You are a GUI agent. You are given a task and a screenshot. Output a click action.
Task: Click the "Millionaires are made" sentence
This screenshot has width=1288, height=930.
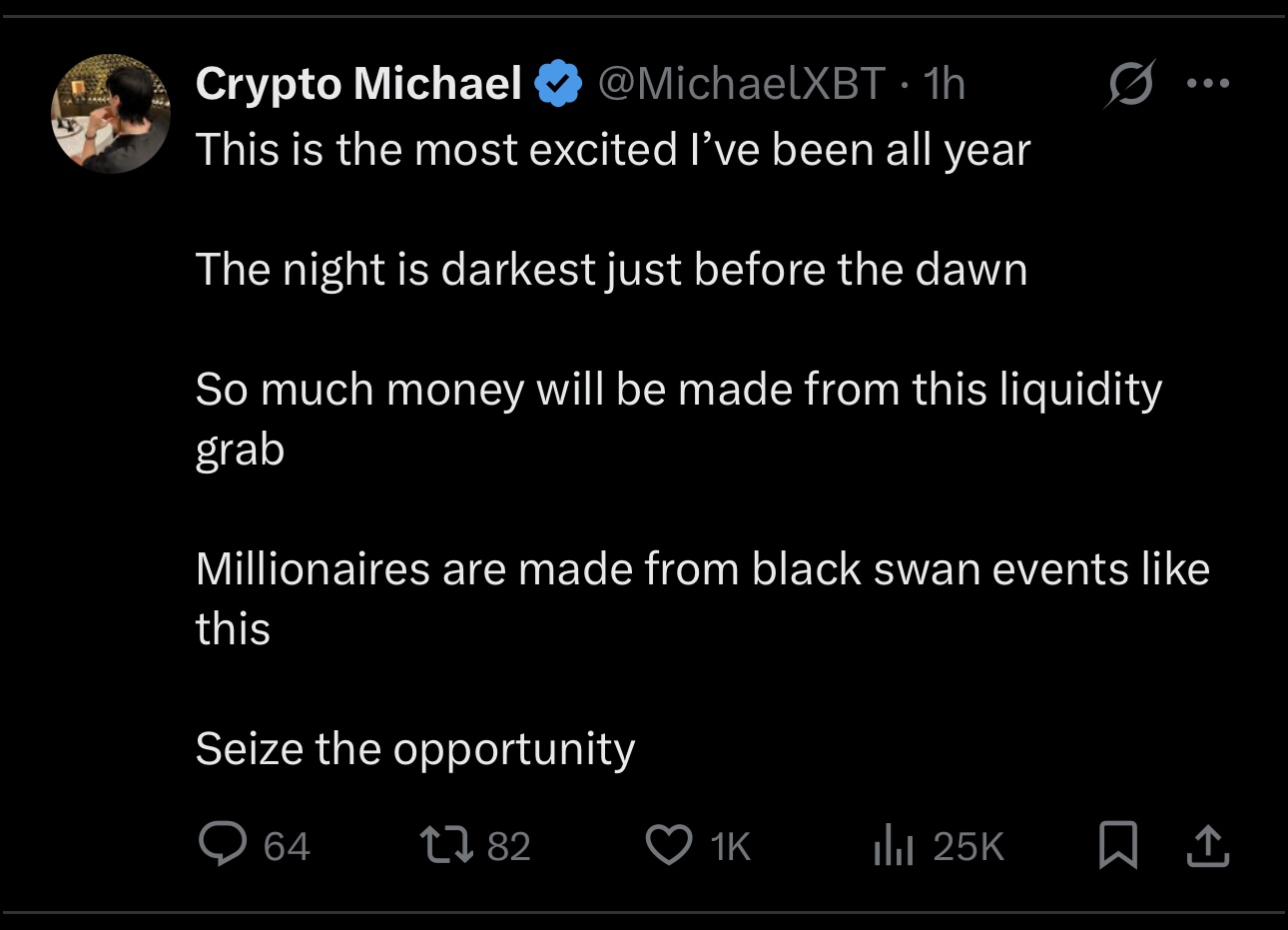pyautogui.click(x=702, y=569)
